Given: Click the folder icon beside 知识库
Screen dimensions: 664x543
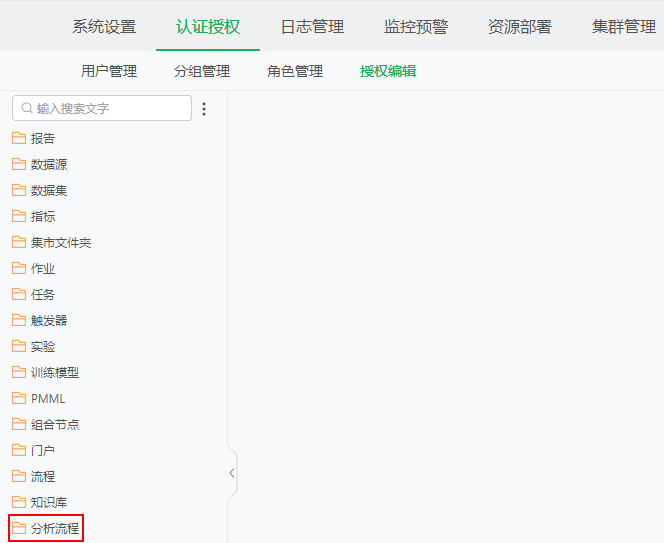Looking at the screenshot, I should (19, 502).
